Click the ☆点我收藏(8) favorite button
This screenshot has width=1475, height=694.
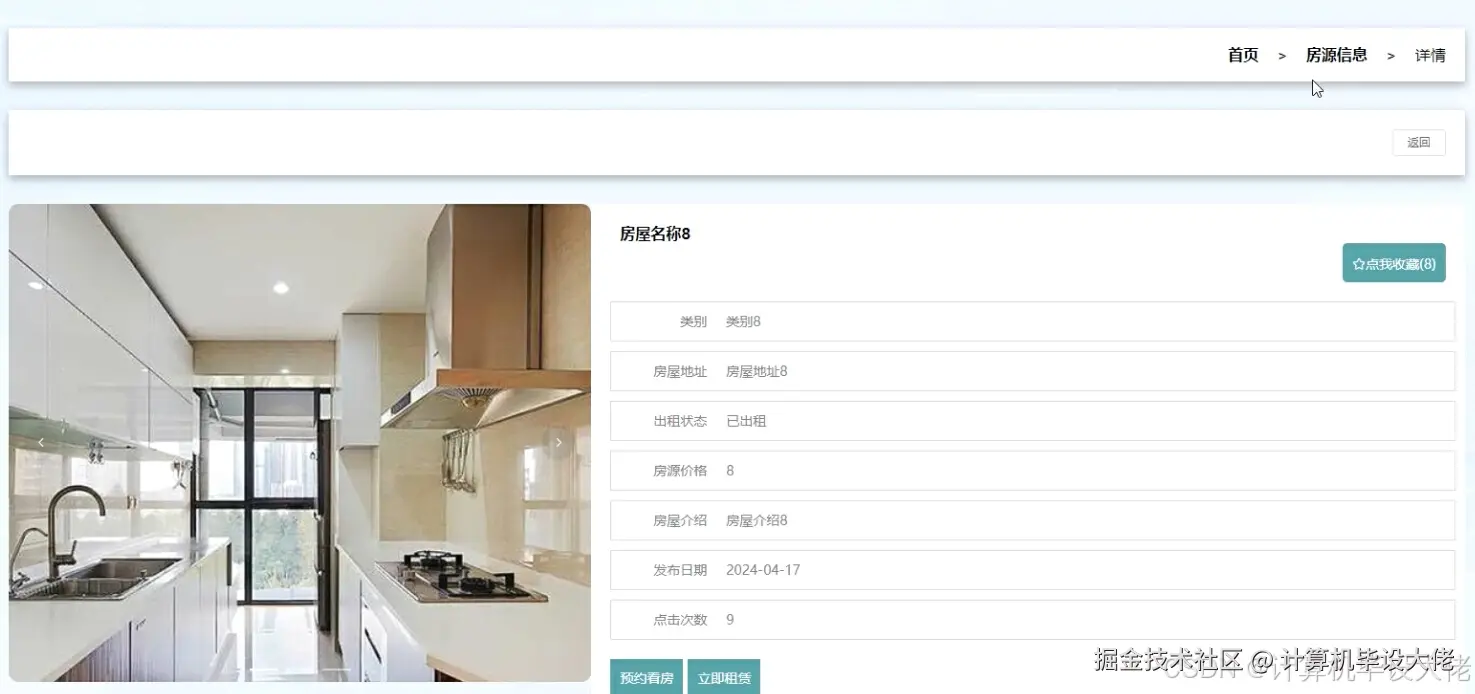[1394, 263]
